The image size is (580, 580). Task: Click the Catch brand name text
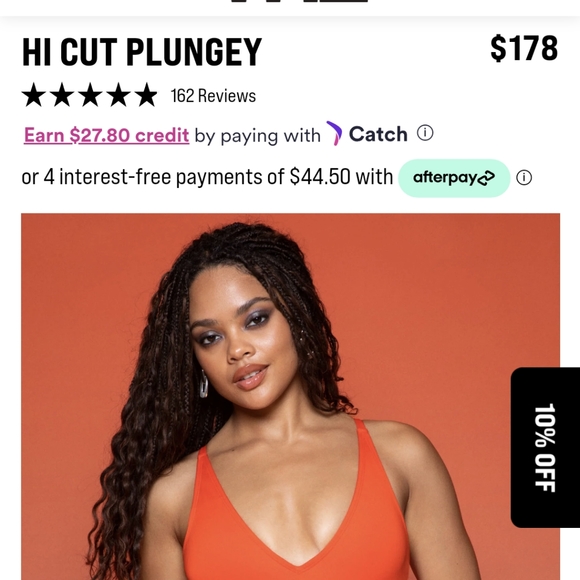[x=378, y=134]
